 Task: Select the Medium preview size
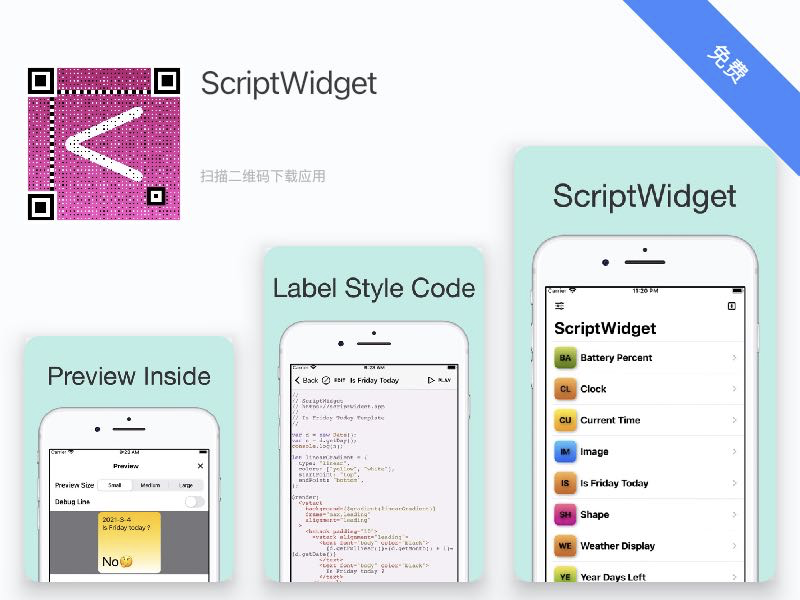[x=150, y=485]
